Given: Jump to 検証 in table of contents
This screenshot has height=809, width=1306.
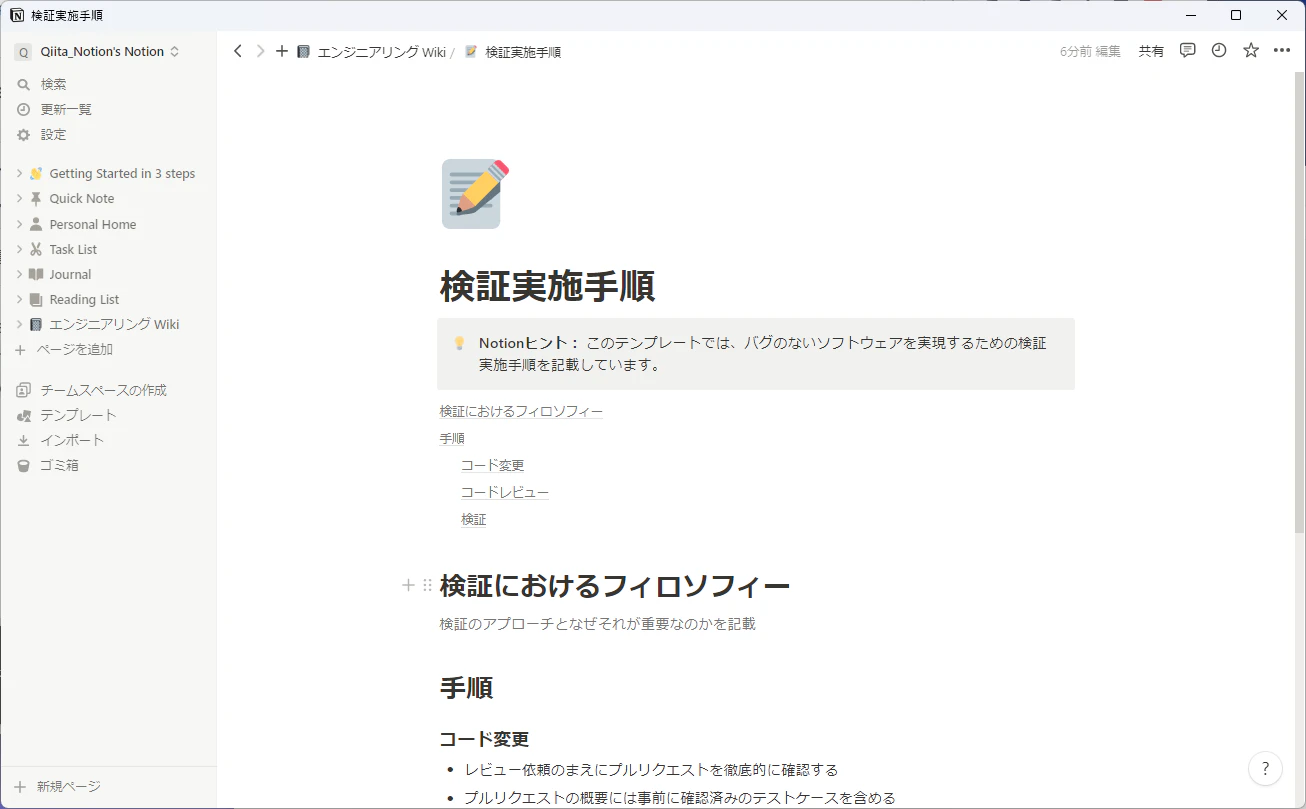Looking at the screenshot, I should pos(474,519).
